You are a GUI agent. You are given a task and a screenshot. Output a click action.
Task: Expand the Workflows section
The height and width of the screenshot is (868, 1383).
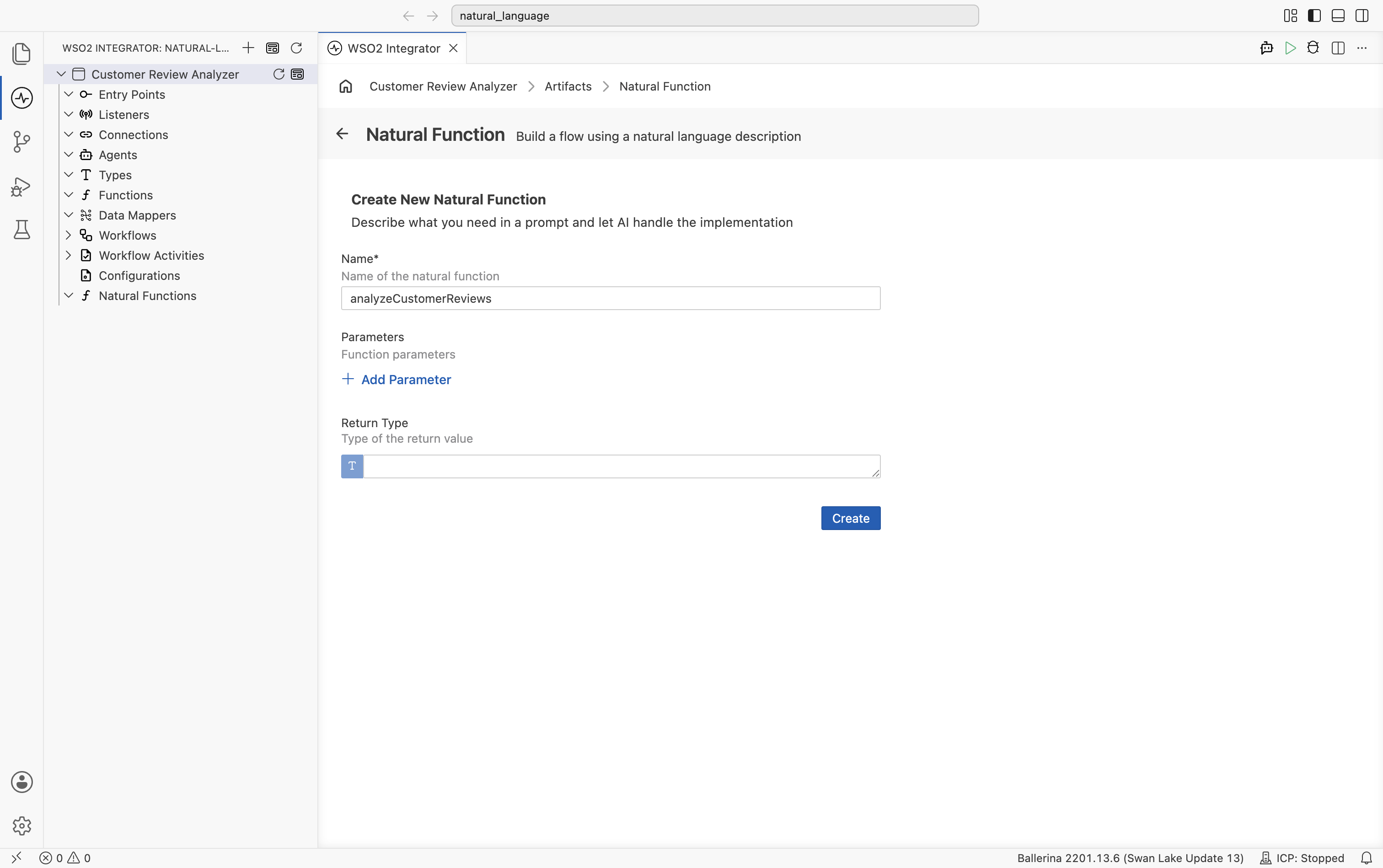68,235
